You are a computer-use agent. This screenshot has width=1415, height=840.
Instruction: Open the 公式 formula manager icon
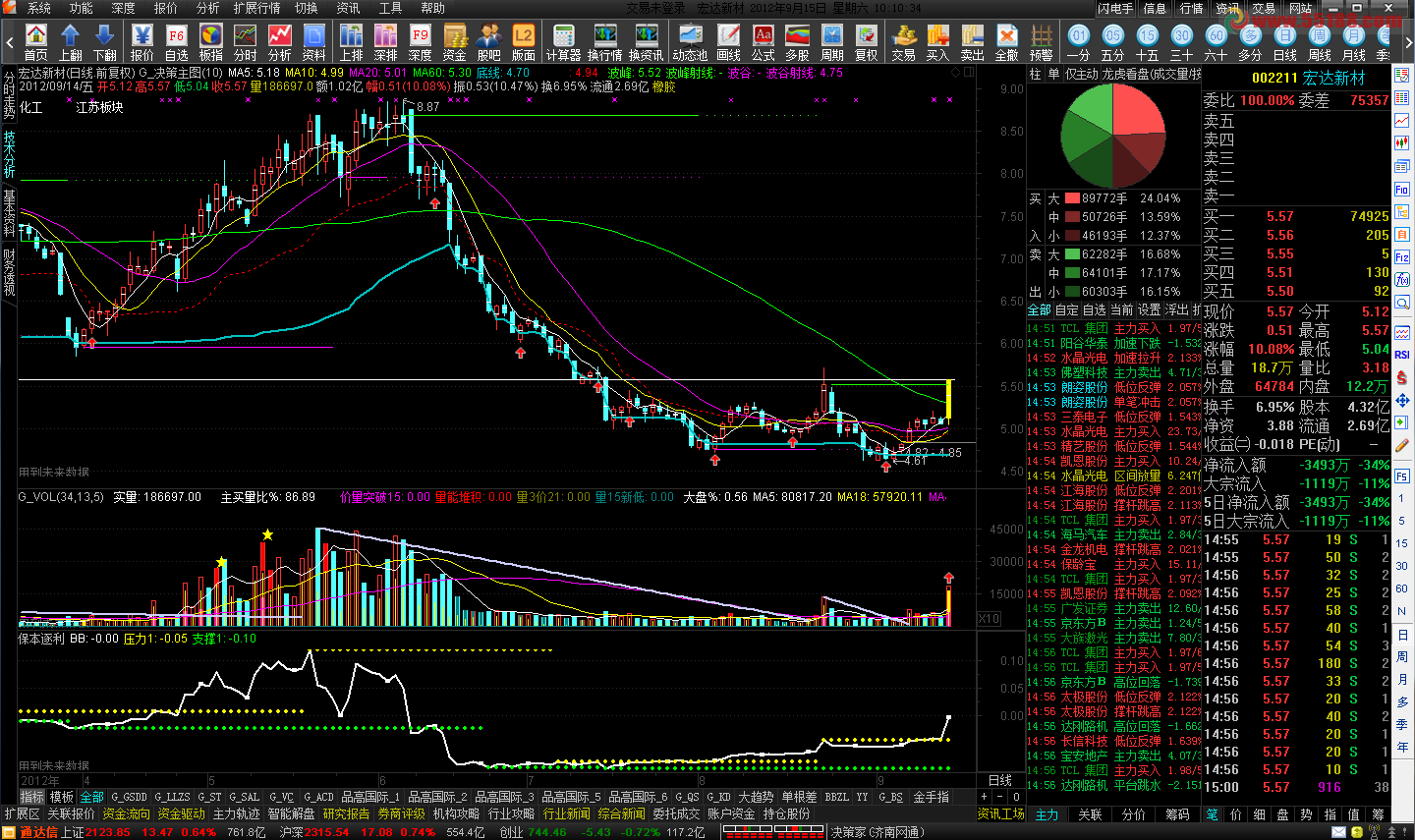764,43
